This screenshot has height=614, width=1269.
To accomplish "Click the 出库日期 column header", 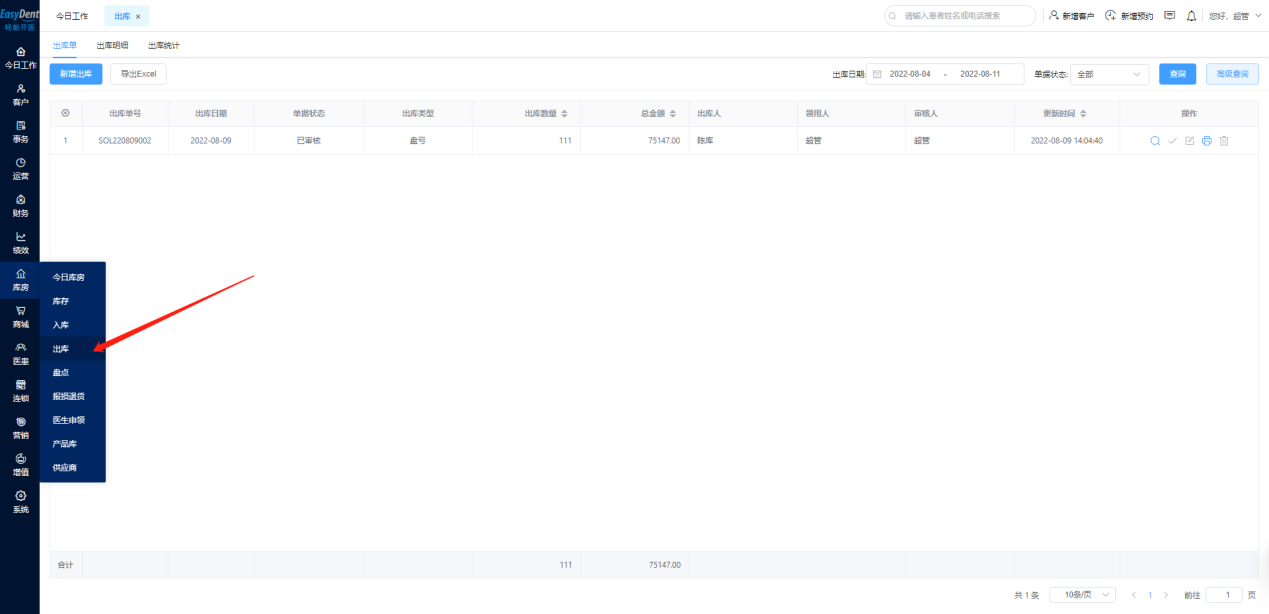I will pyautogui.click(x=211, y=113).
